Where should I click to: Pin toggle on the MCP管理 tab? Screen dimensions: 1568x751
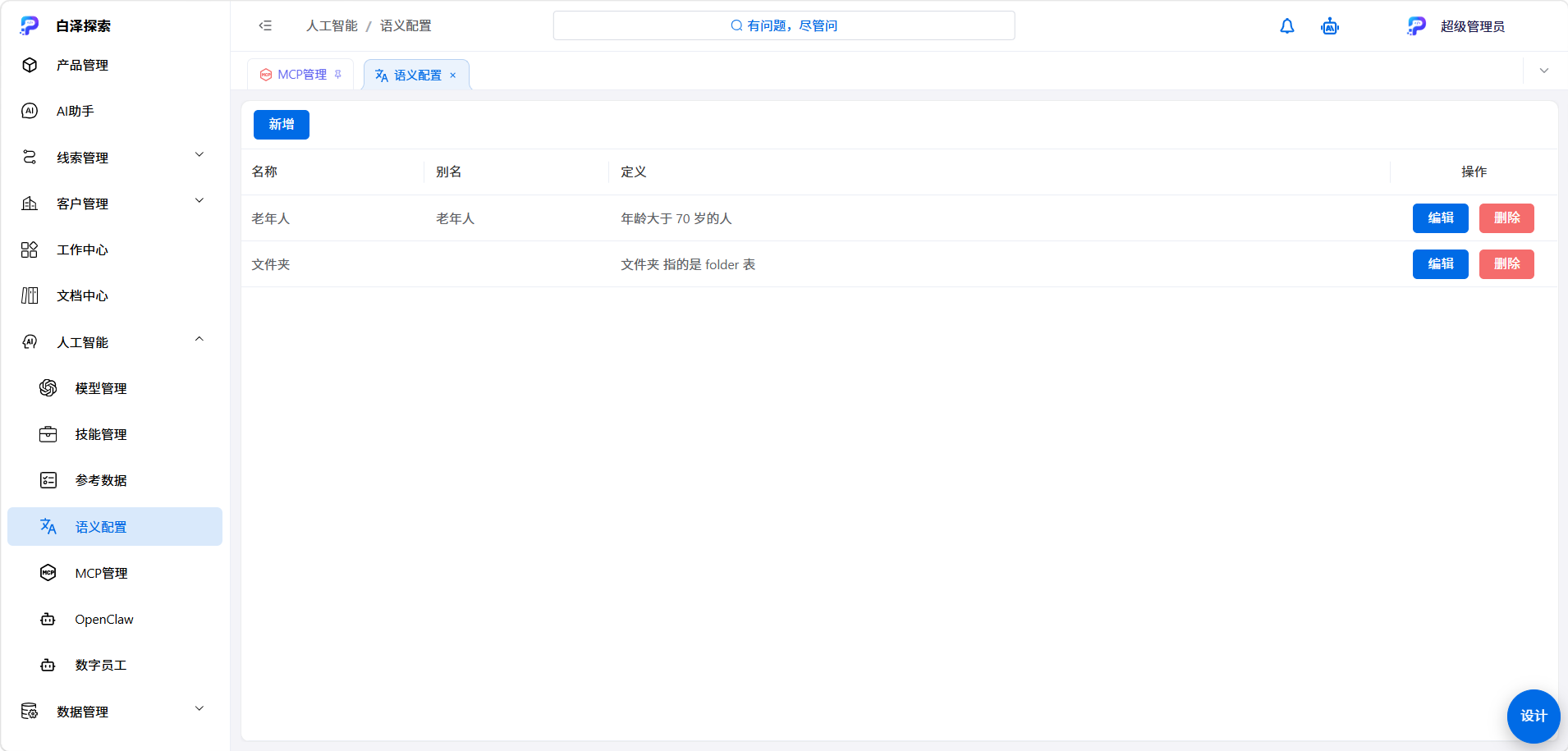pyautogui.click(x=338, y=74)
